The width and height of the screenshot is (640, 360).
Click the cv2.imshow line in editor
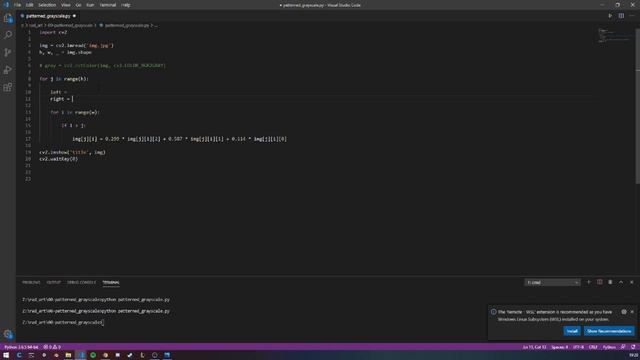pos(72,152)
